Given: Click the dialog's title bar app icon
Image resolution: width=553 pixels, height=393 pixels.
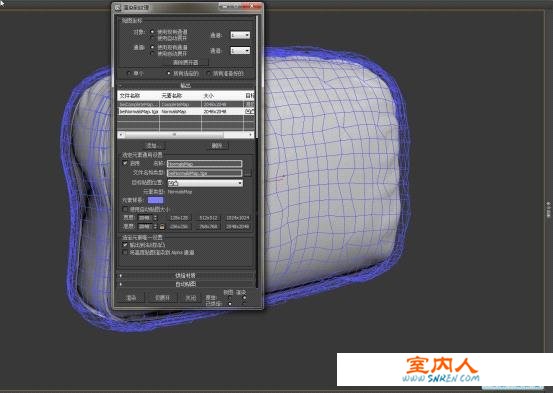Looking at the screenshot, I should pyautogui.click(x=118, y=7).
